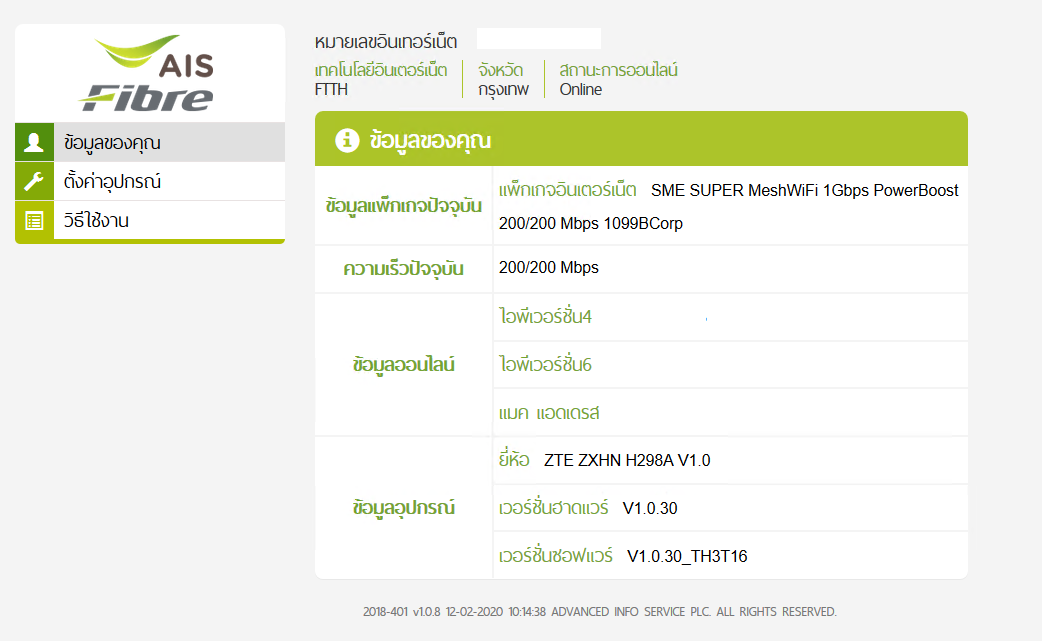
Task: Click the ไอพีเวอร์ชั่น6 label
Action: tap(545, 364)
